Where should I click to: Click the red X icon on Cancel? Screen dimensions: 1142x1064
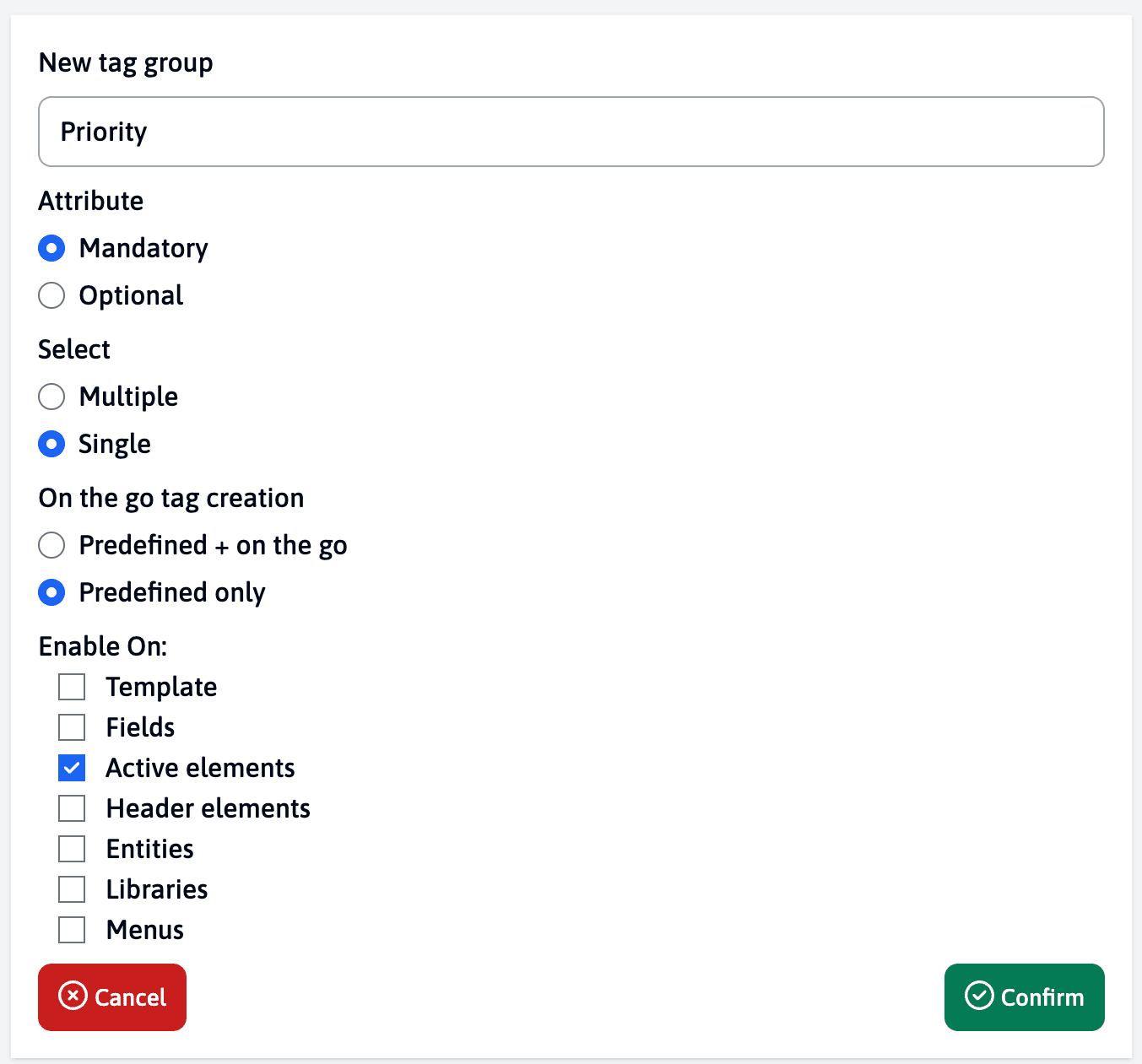pos(73,997)
